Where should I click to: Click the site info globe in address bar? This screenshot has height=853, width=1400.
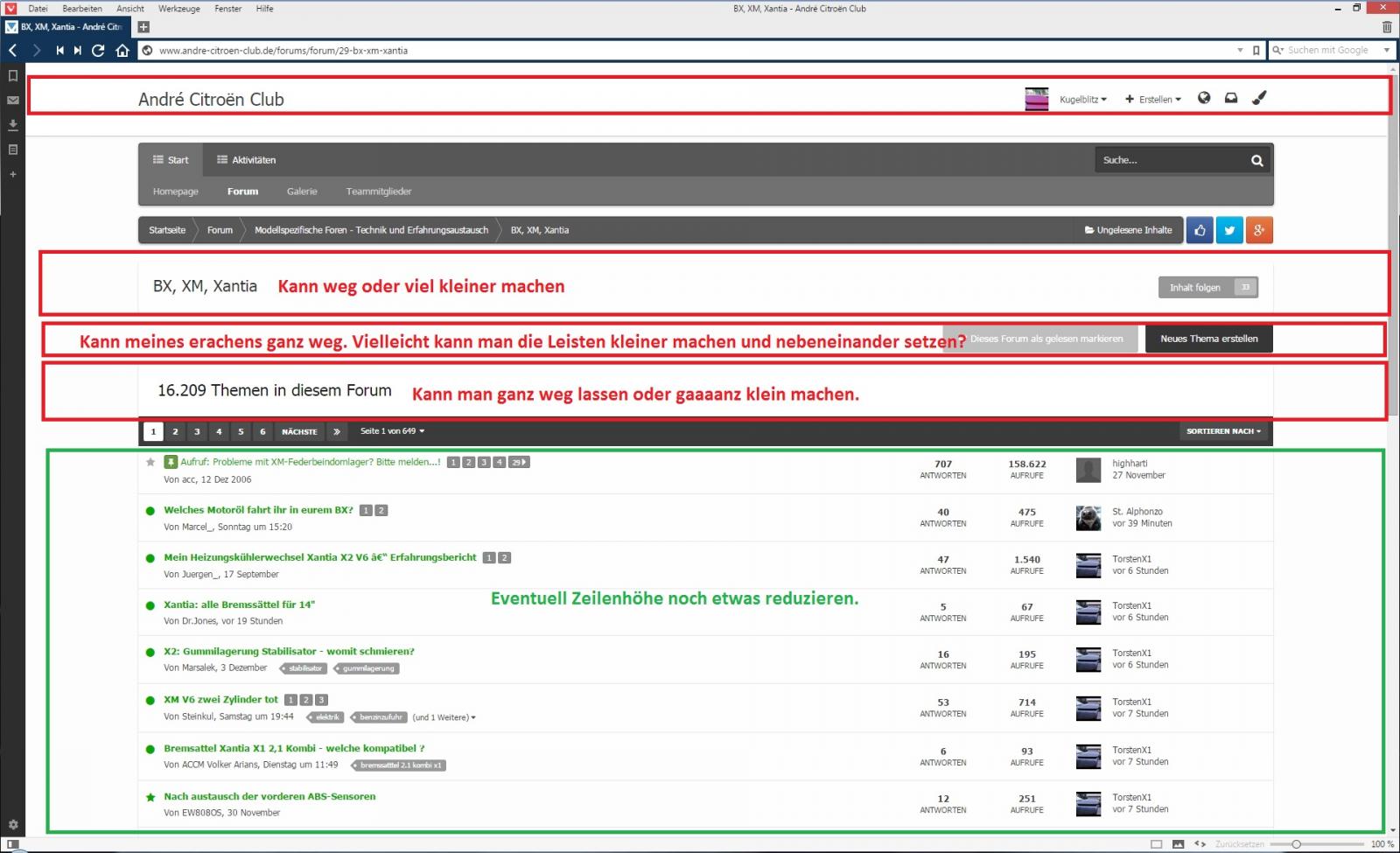(147, 50)
